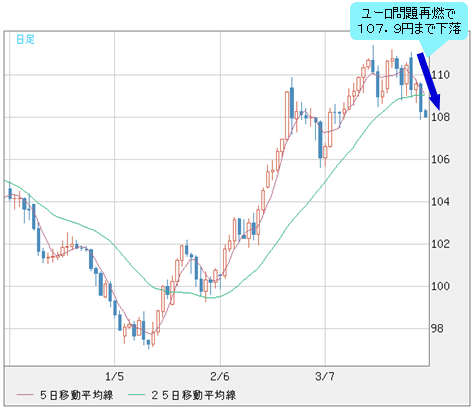Viewport: 473px width, 409px height.
Task: Click the 106 price axis label
Action: tap(440, 159)
